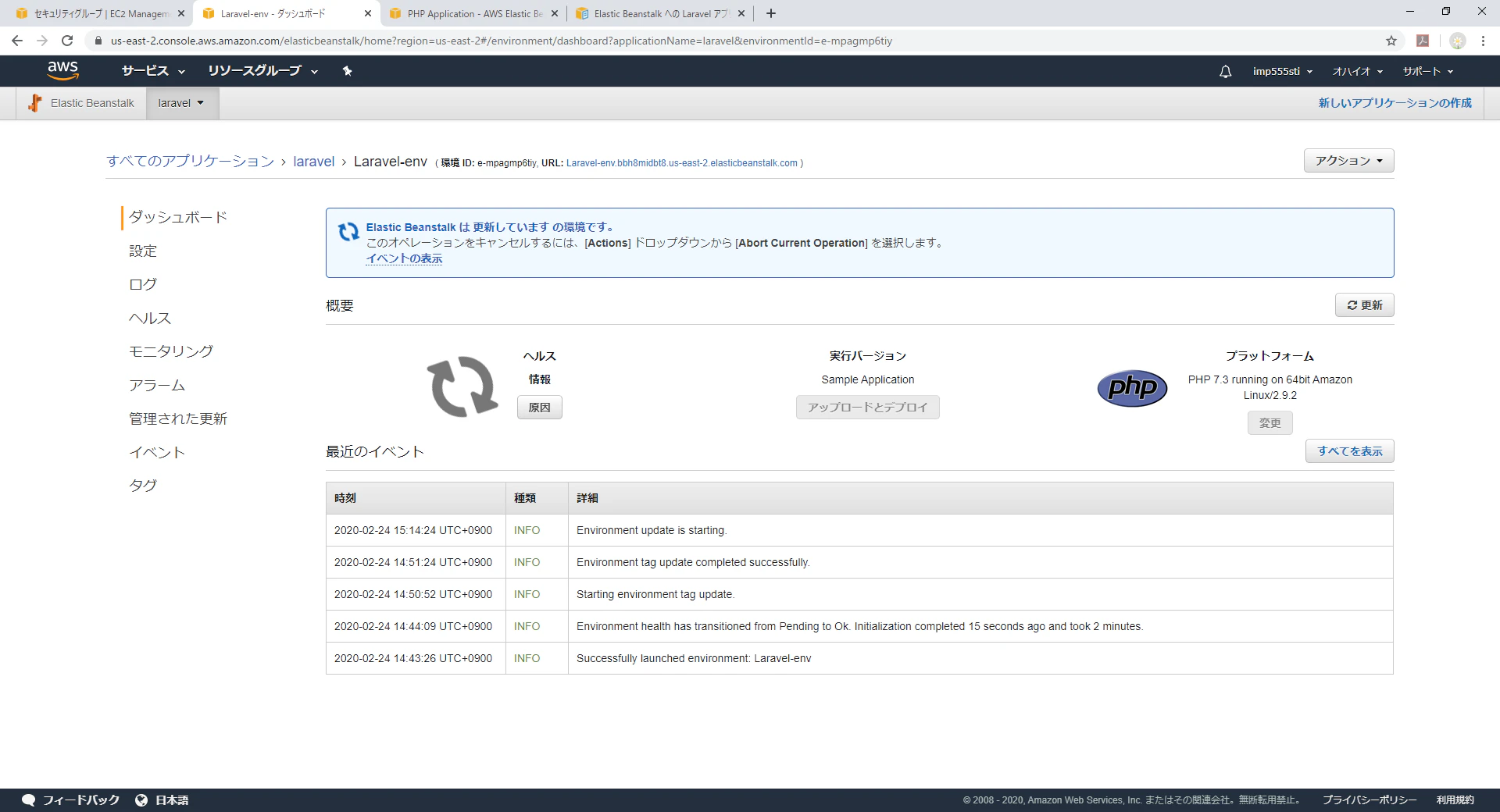Switch to the EC2 Management browser tab
This screenshot has width=1500, height=812.
pos(100,13)
